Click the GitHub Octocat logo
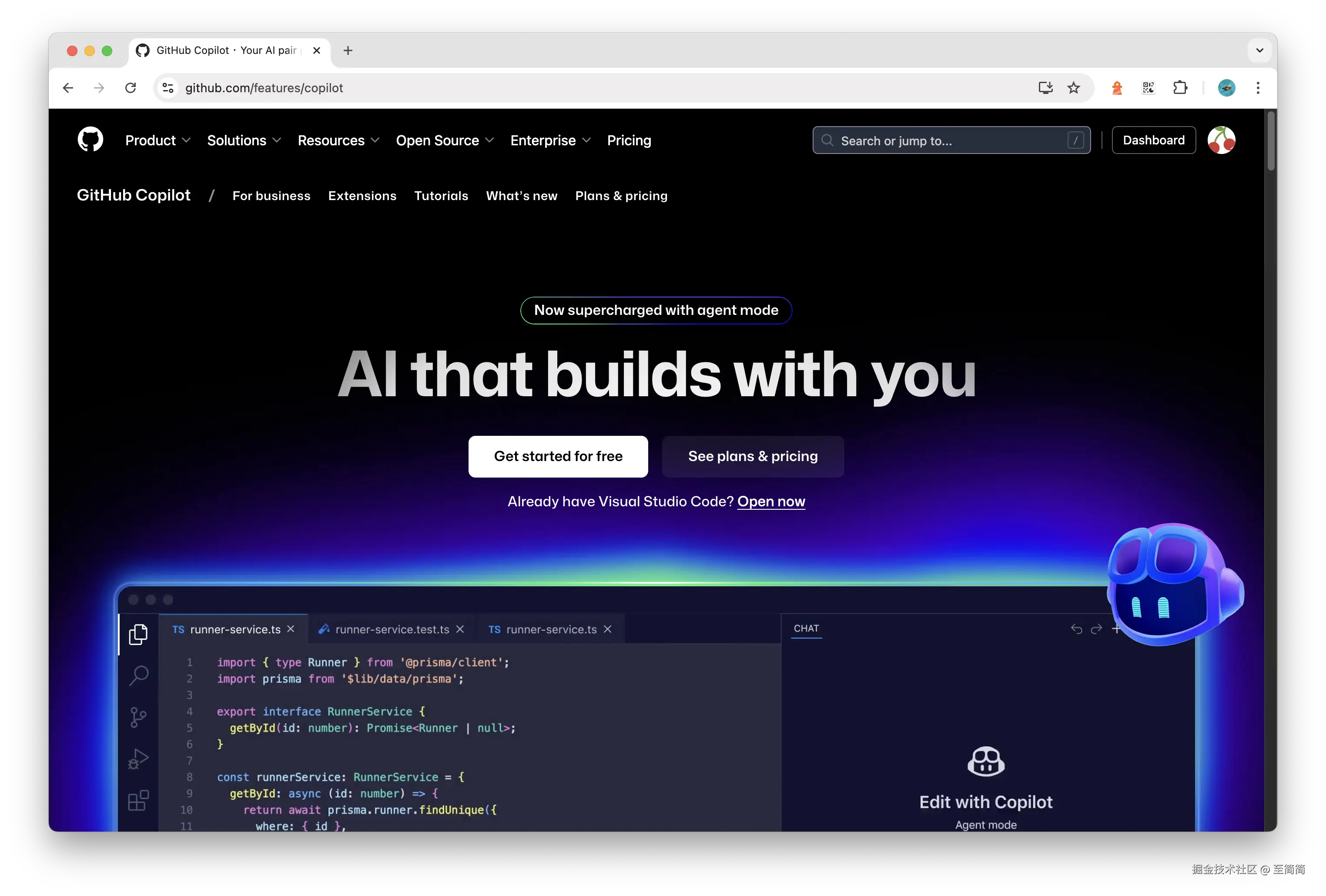Screen dimensions: 1326x896 pyautogui.click(x=90, y=140)
